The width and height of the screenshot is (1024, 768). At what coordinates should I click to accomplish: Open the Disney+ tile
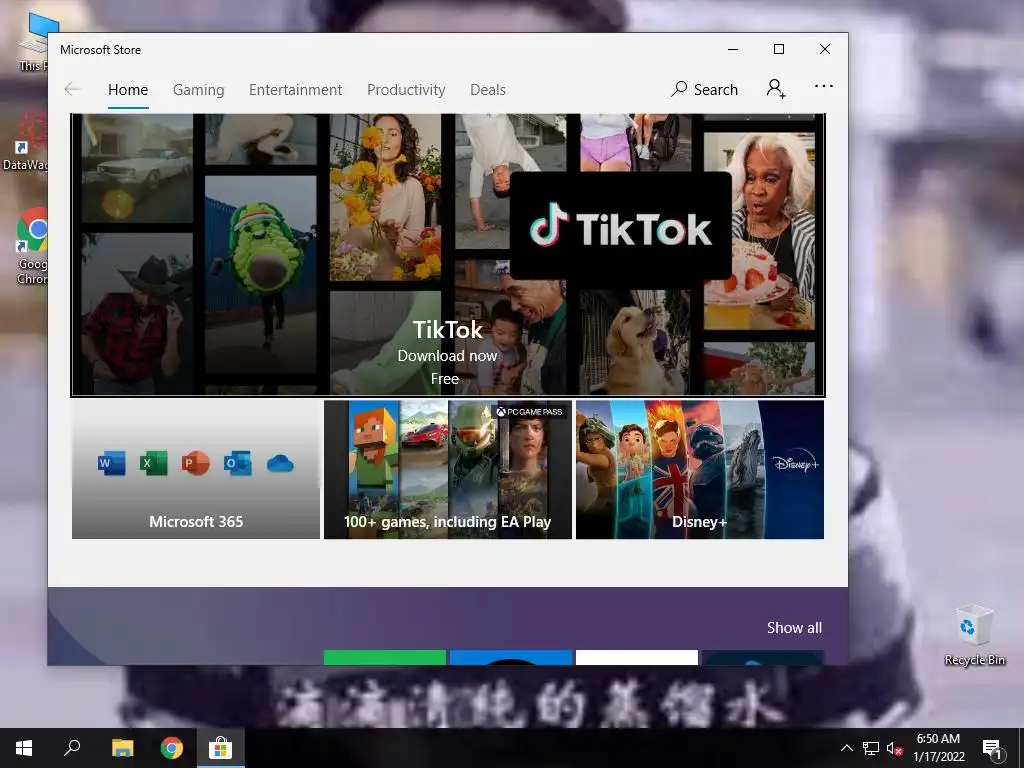coord(699,470)
